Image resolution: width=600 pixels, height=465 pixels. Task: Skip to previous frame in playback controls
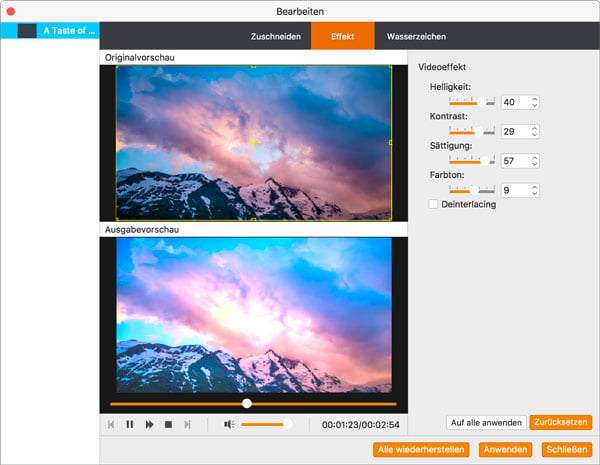pyautogui.click(x=112, y=424)
